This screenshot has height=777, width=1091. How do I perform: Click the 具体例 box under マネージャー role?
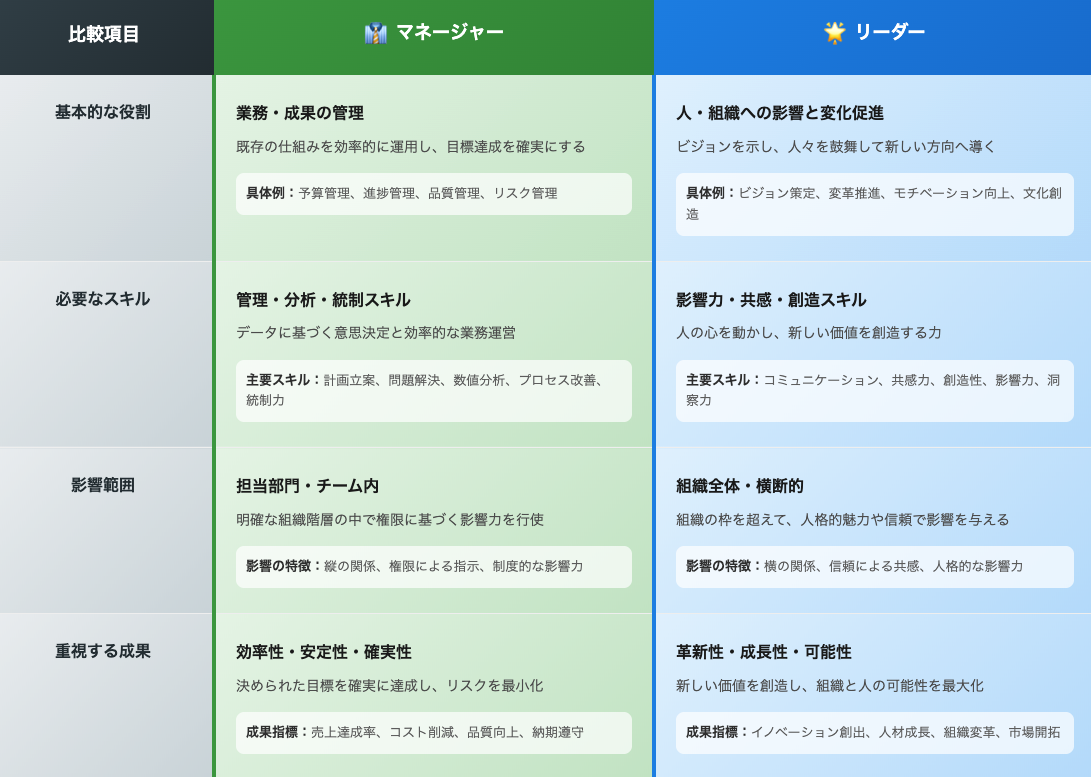432,194
